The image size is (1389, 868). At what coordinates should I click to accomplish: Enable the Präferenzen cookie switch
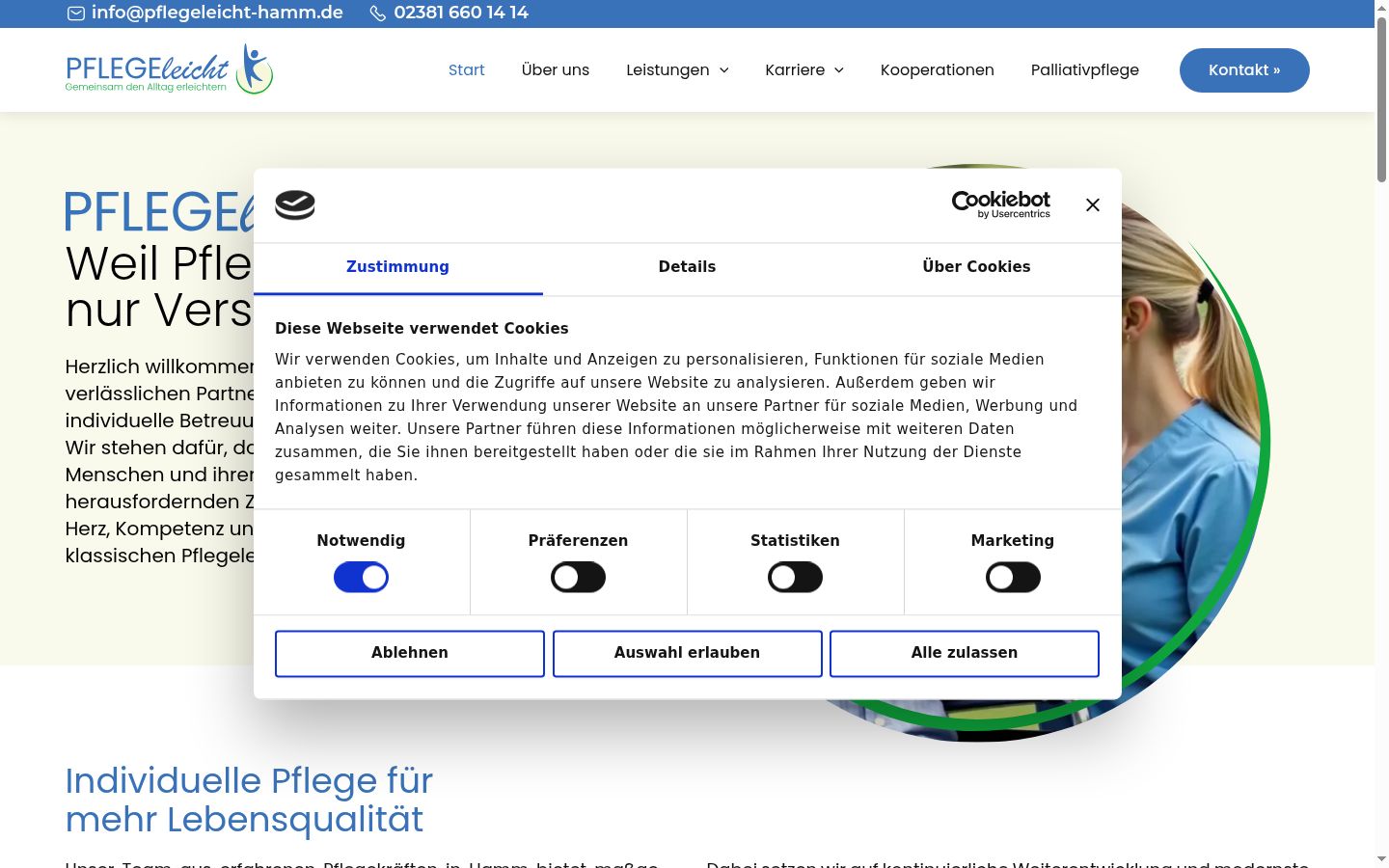[x=578, y=578]
